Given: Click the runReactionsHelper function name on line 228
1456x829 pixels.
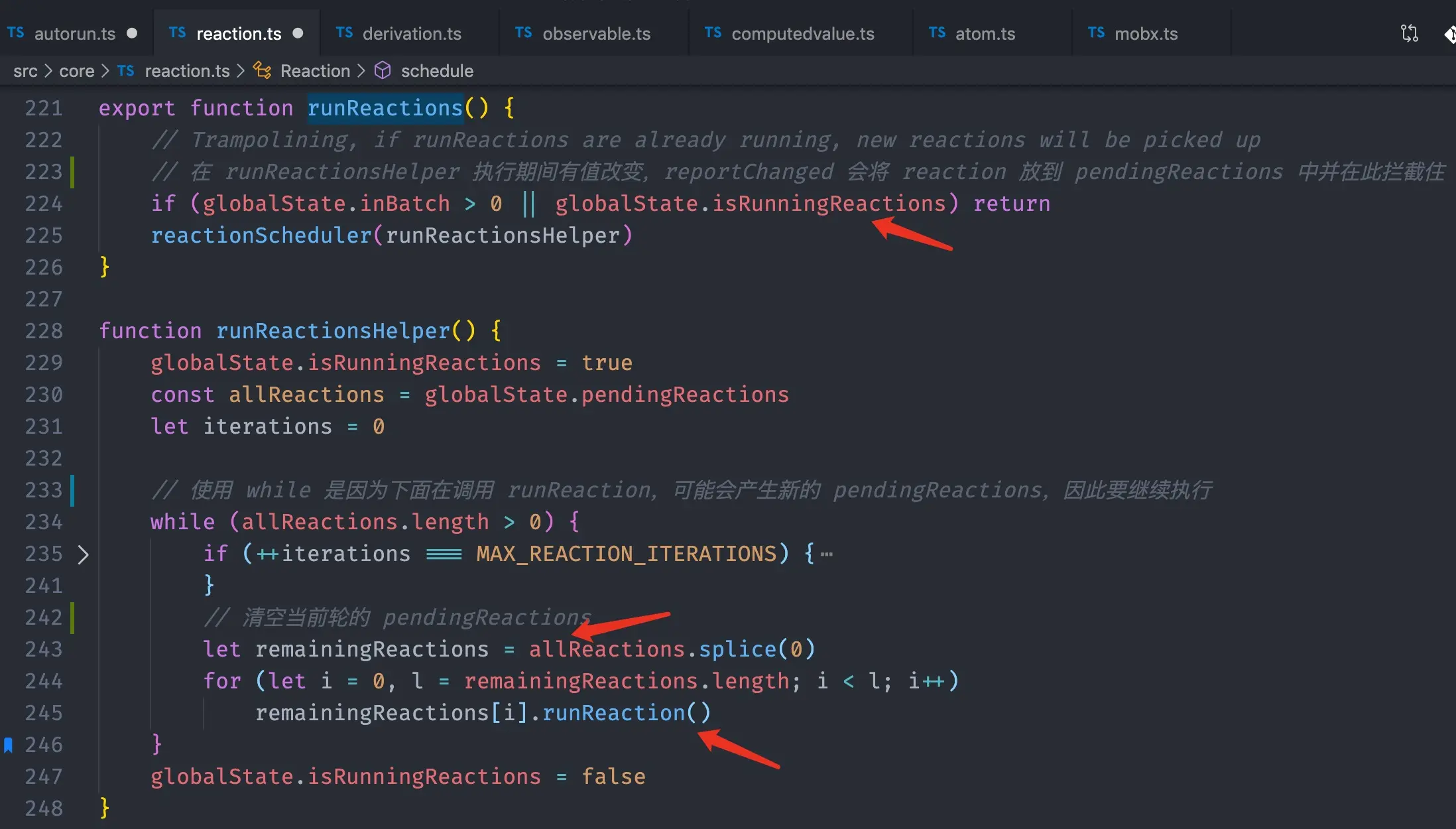Looking at the screenshot, I should click(x=333, y=331).
